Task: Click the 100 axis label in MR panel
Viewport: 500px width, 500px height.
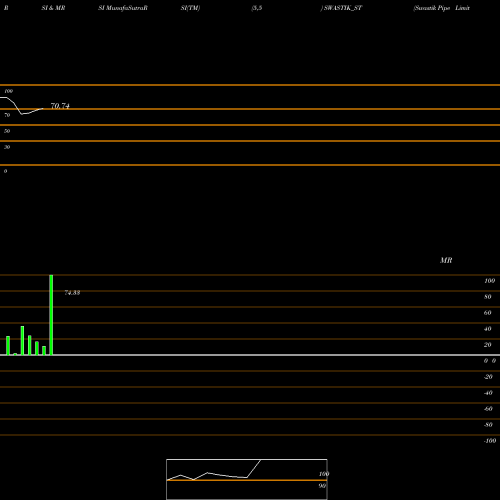Action: point(489,281)
